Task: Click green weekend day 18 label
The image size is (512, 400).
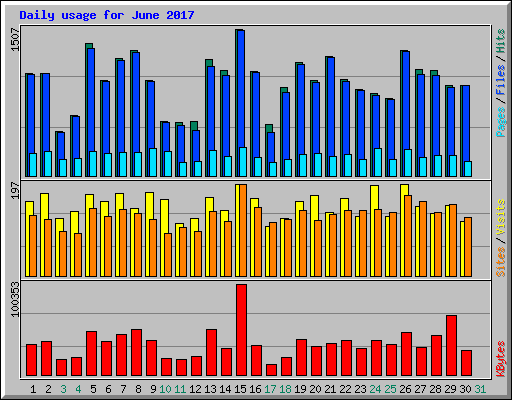Action: pyautogui.click(x=285, y=389)
